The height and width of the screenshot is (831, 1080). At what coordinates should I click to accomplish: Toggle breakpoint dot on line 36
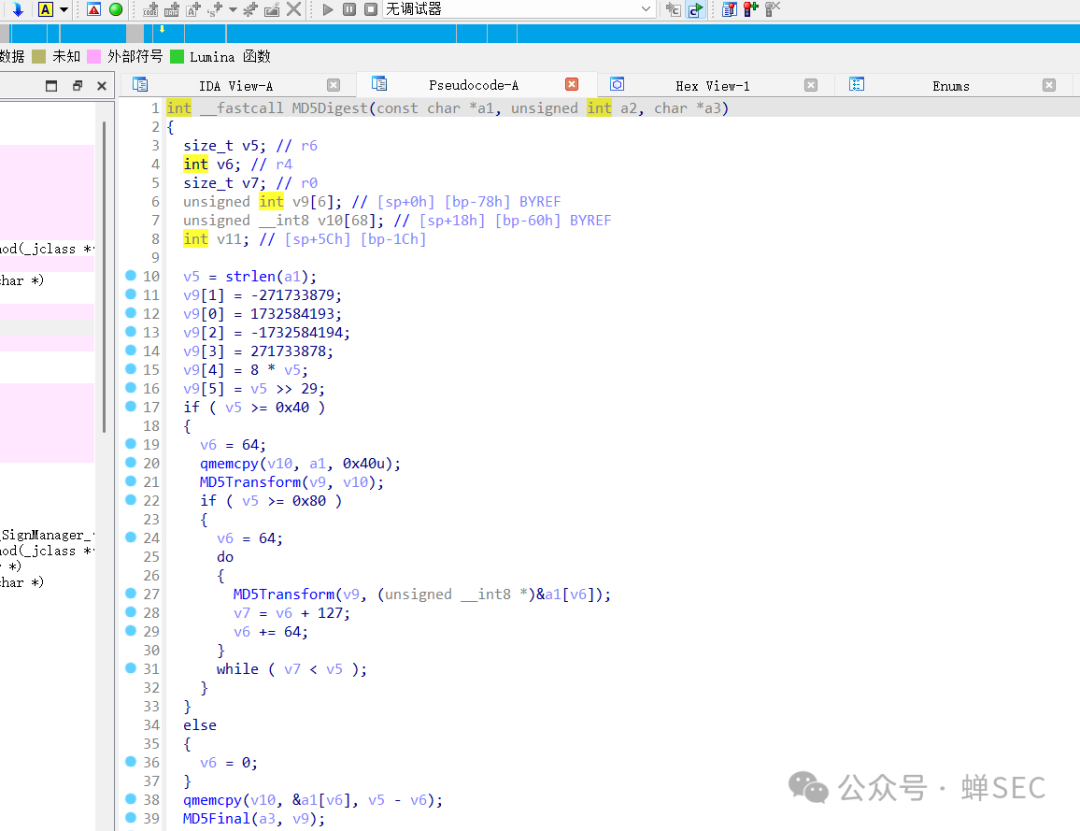(131, 761)
